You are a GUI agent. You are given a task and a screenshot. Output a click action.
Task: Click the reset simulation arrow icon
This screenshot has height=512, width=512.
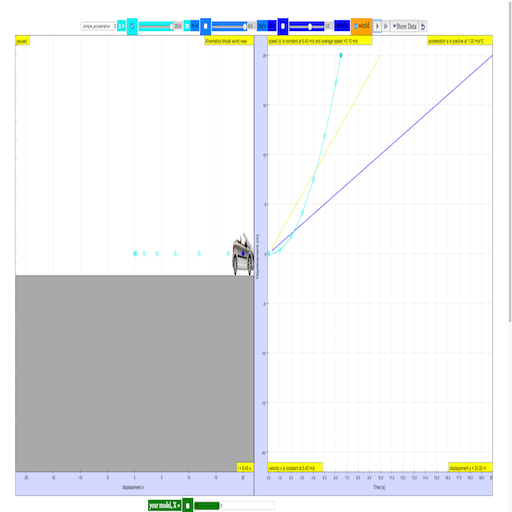[423, 26]
